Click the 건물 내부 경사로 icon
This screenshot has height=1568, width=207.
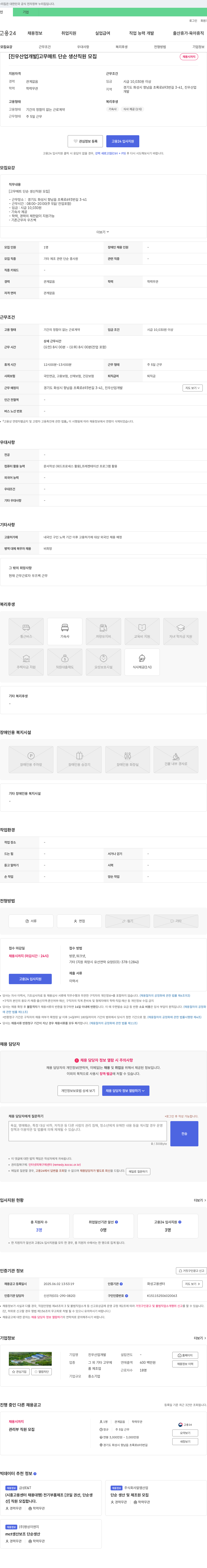click(x=176, y=760)
